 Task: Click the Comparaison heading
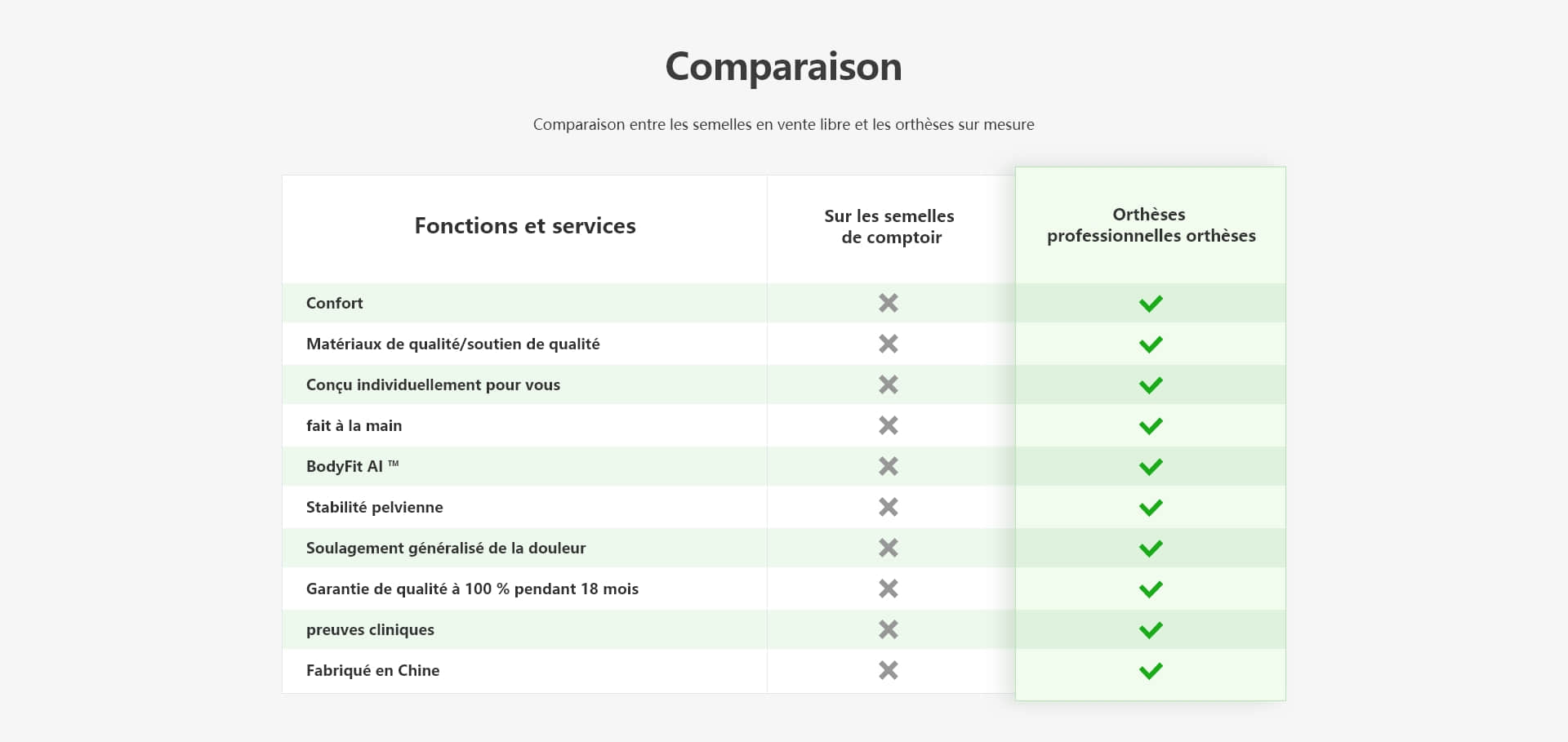[783, 66]
